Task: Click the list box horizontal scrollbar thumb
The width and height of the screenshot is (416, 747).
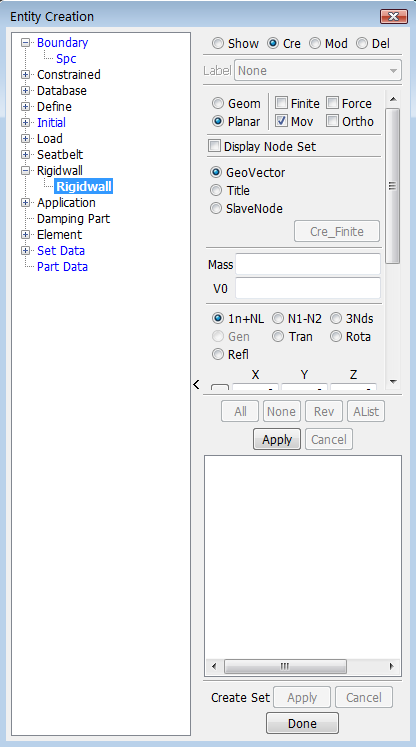Action: (285, 666)
